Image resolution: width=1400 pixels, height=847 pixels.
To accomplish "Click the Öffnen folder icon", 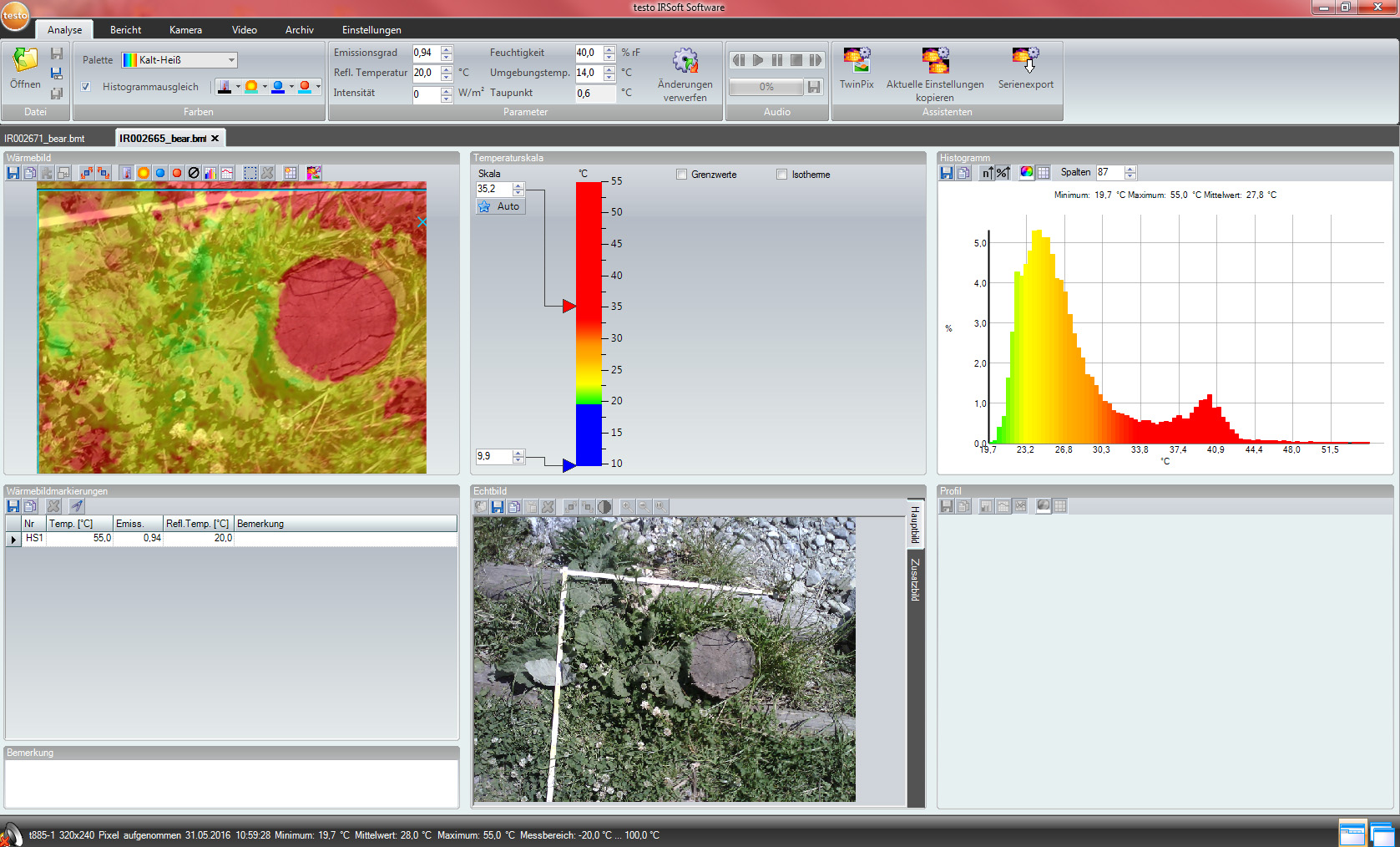I will click(x=25, y=61).
